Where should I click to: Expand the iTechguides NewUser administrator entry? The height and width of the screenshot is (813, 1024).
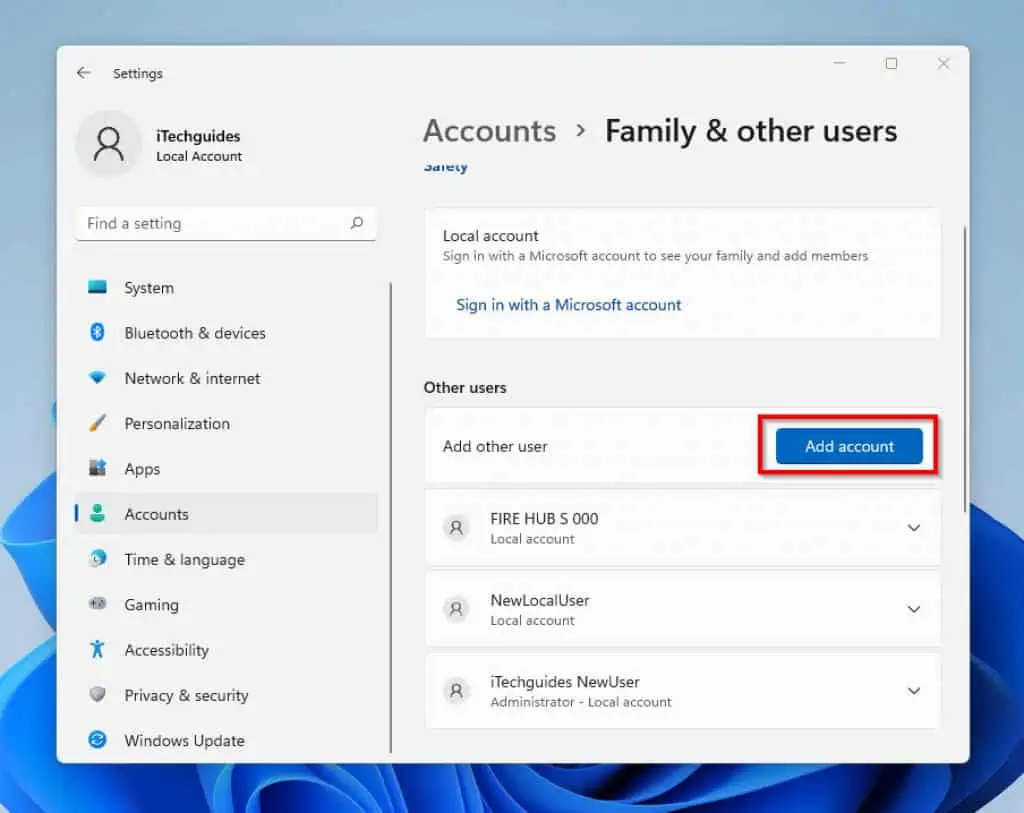(913, 691)
